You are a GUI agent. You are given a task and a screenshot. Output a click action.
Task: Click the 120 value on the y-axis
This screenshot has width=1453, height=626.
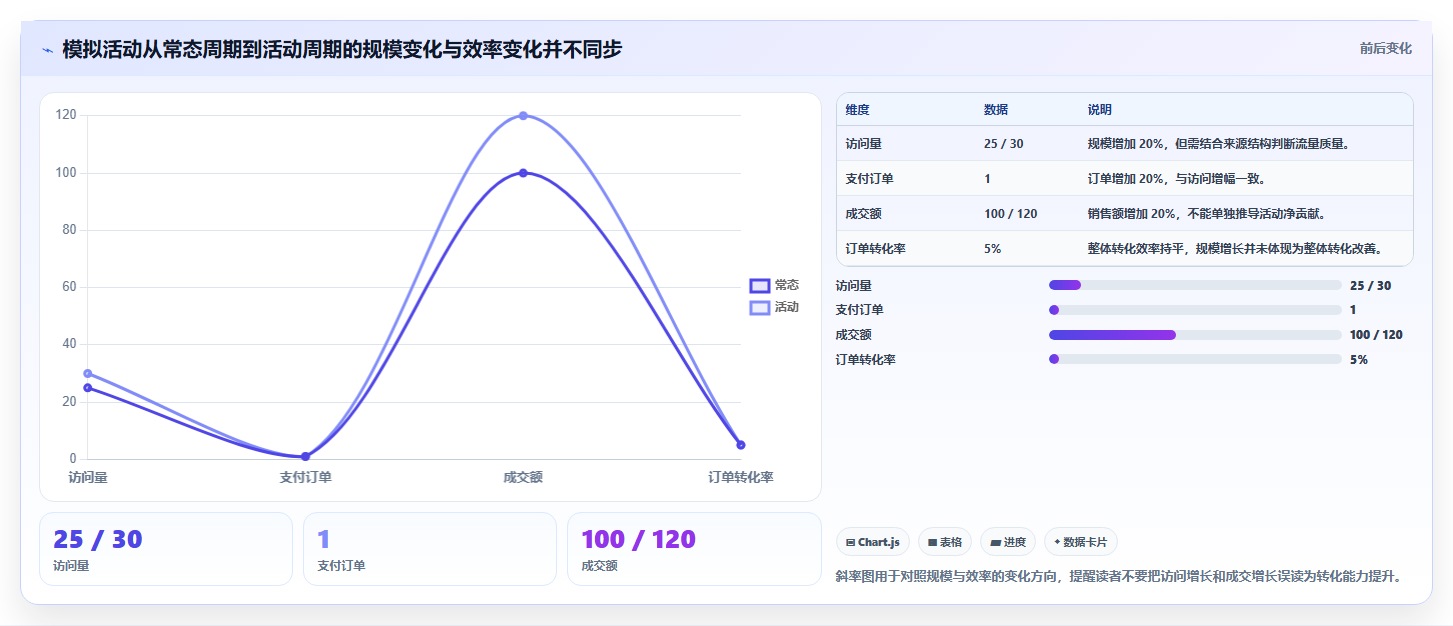pos(66,115)
